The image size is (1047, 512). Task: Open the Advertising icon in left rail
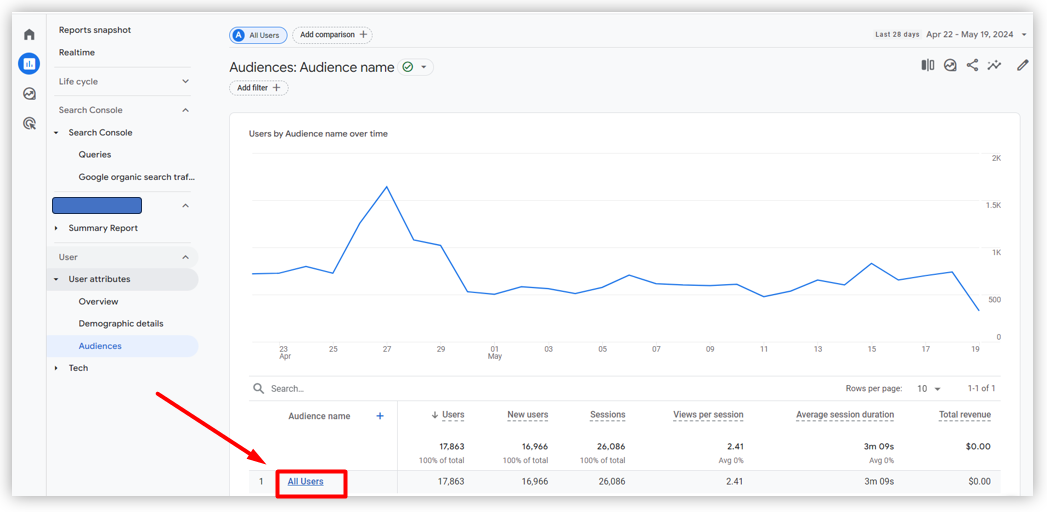29,123
